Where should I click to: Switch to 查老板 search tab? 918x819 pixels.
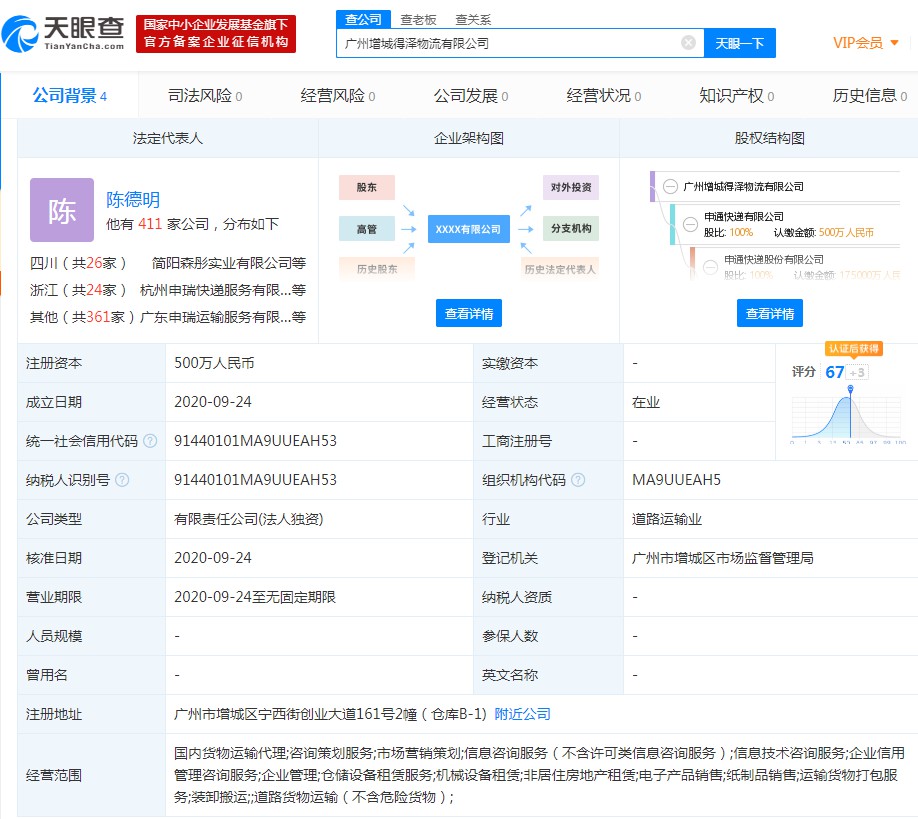(418, 20)
